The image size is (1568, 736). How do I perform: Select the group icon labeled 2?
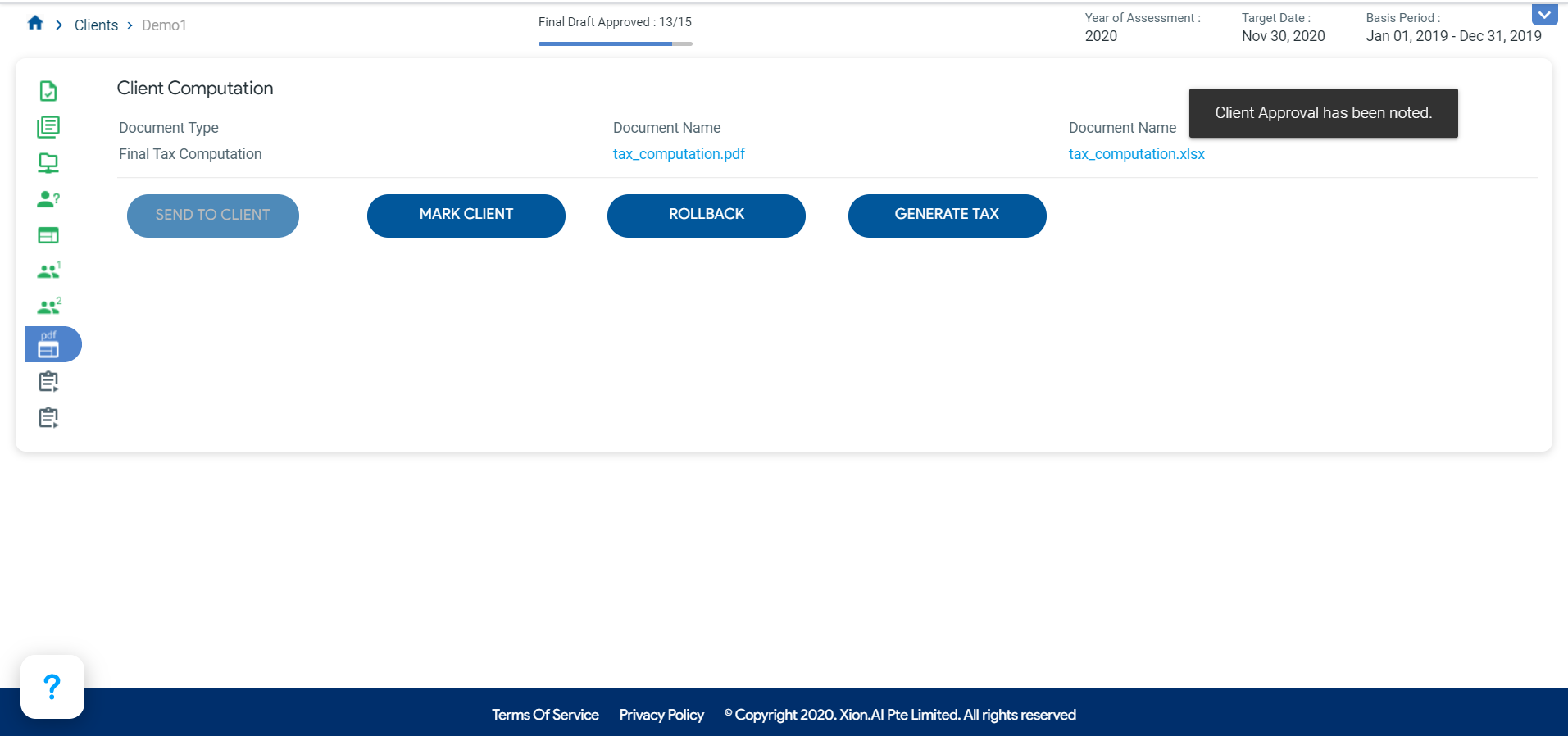(48, 307)
